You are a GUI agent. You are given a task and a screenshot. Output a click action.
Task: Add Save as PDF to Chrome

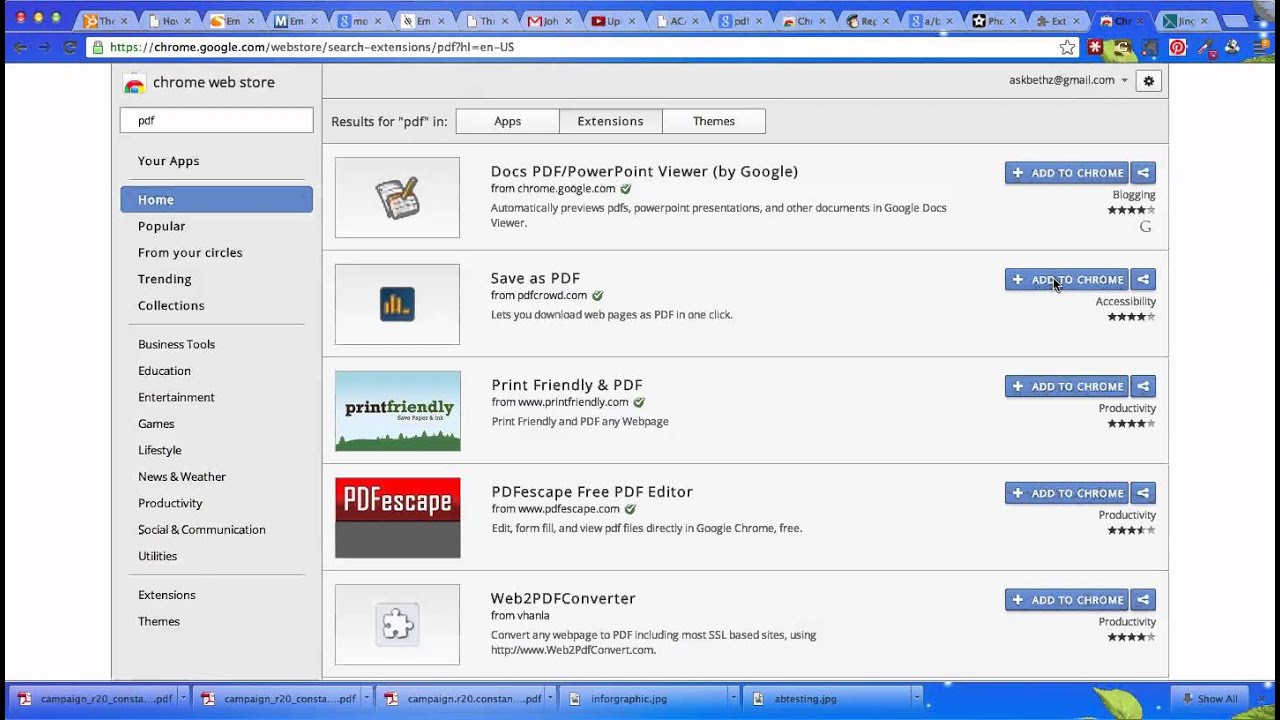click(x=1066, y=280)
